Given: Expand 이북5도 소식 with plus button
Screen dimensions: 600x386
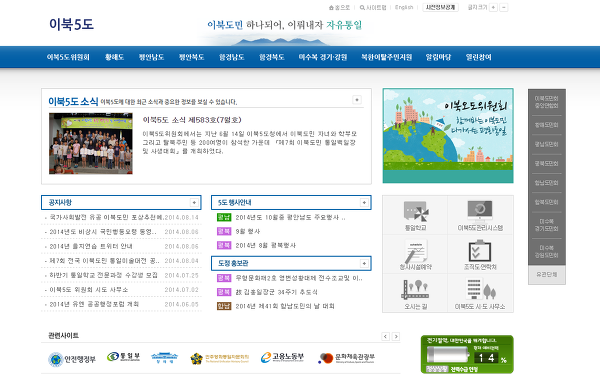Looking at the screenshot, I should [x=357, y=100].
